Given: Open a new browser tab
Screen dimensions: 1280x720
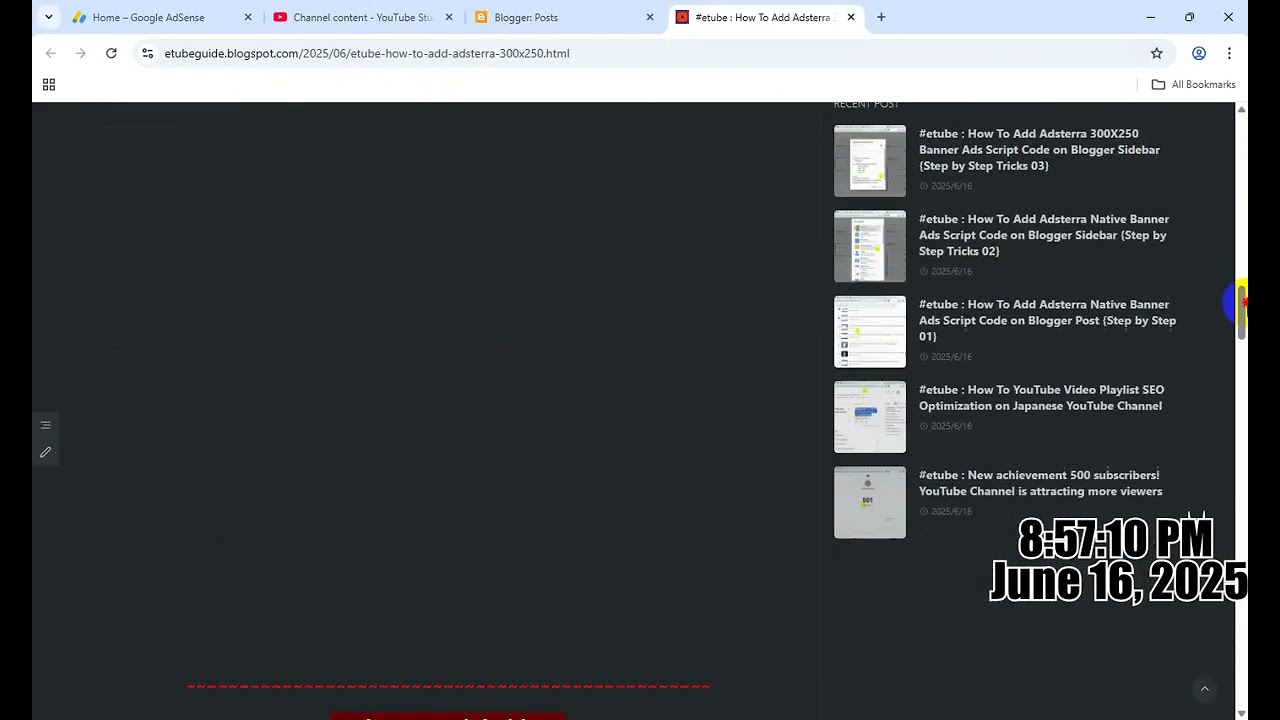Looking at the screenshot, I should [x=881, y=17].
